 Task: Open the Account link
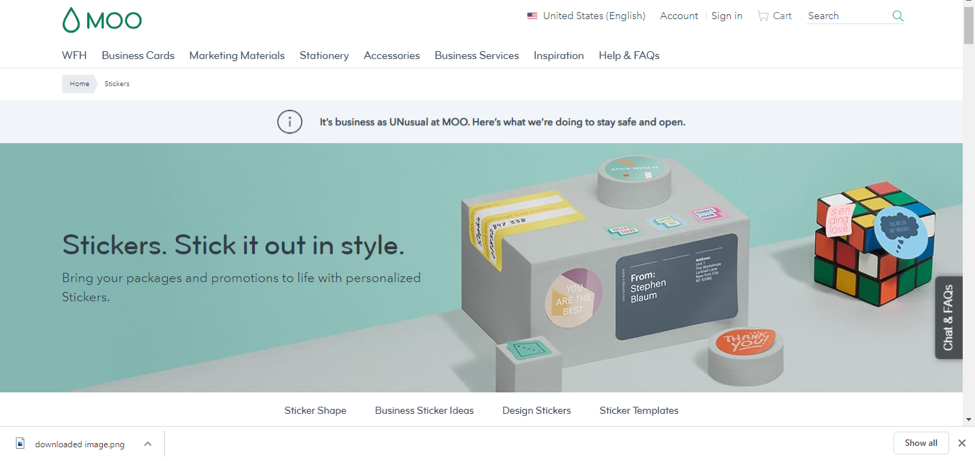click(679, 16)
